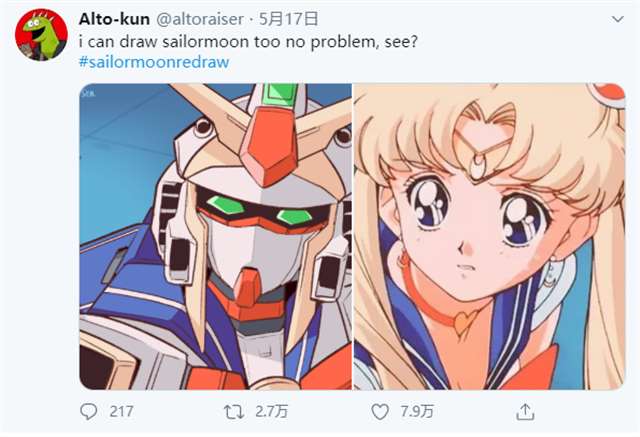Click the small watermark on the Gundam image
This screenshot has height=437, width=640.
pos(89,93)
